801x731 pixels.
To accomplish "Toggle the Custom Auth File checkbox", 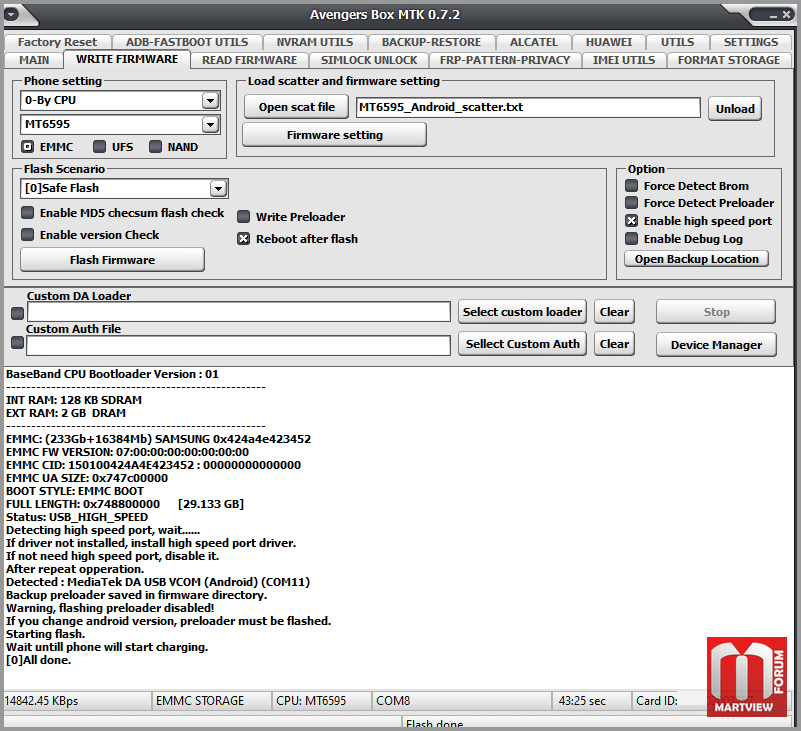I will (x=17, y=342).
